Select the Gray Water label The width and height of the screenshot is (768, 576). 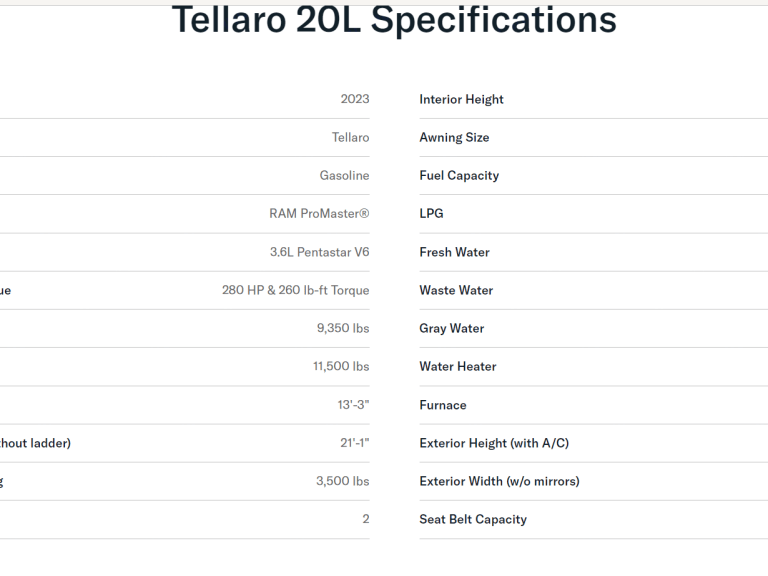[452, 329]
